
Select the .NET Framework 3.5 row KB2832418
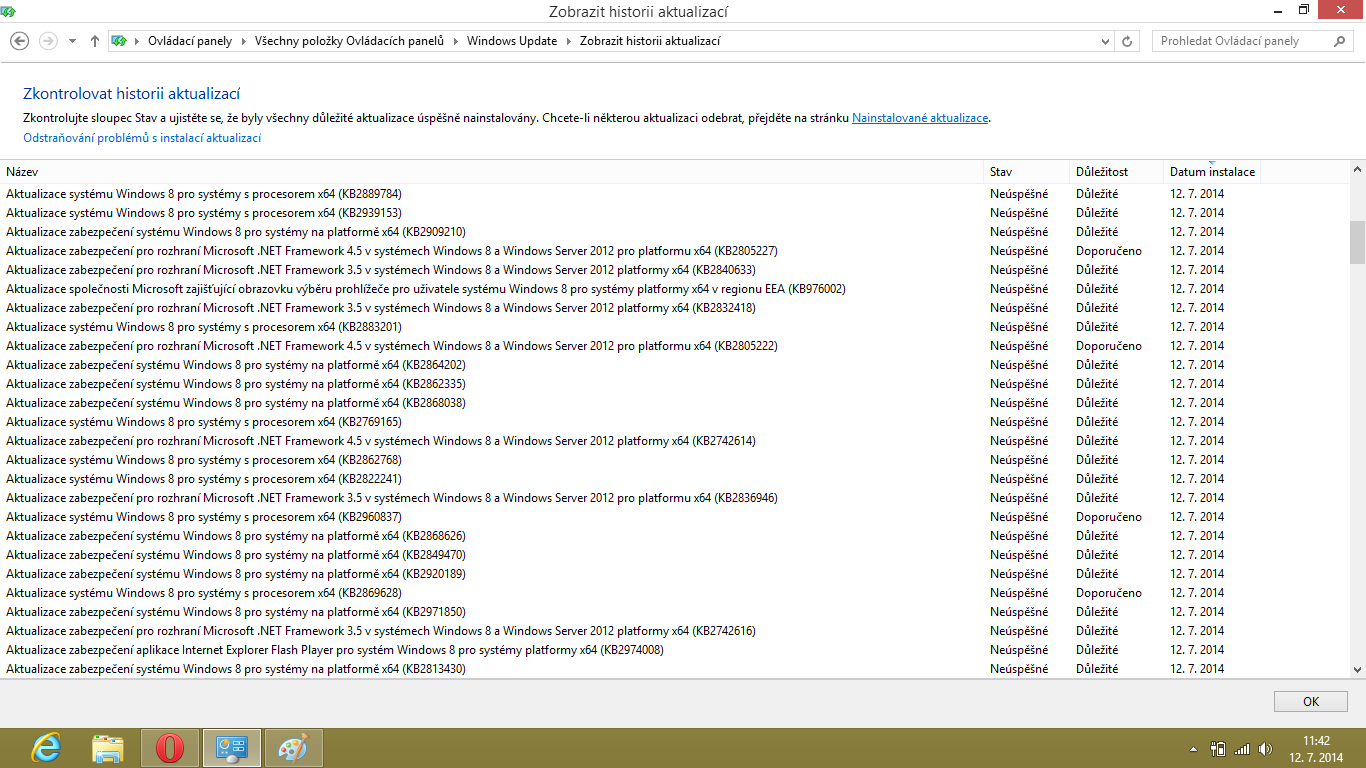(x=674, y=308)
